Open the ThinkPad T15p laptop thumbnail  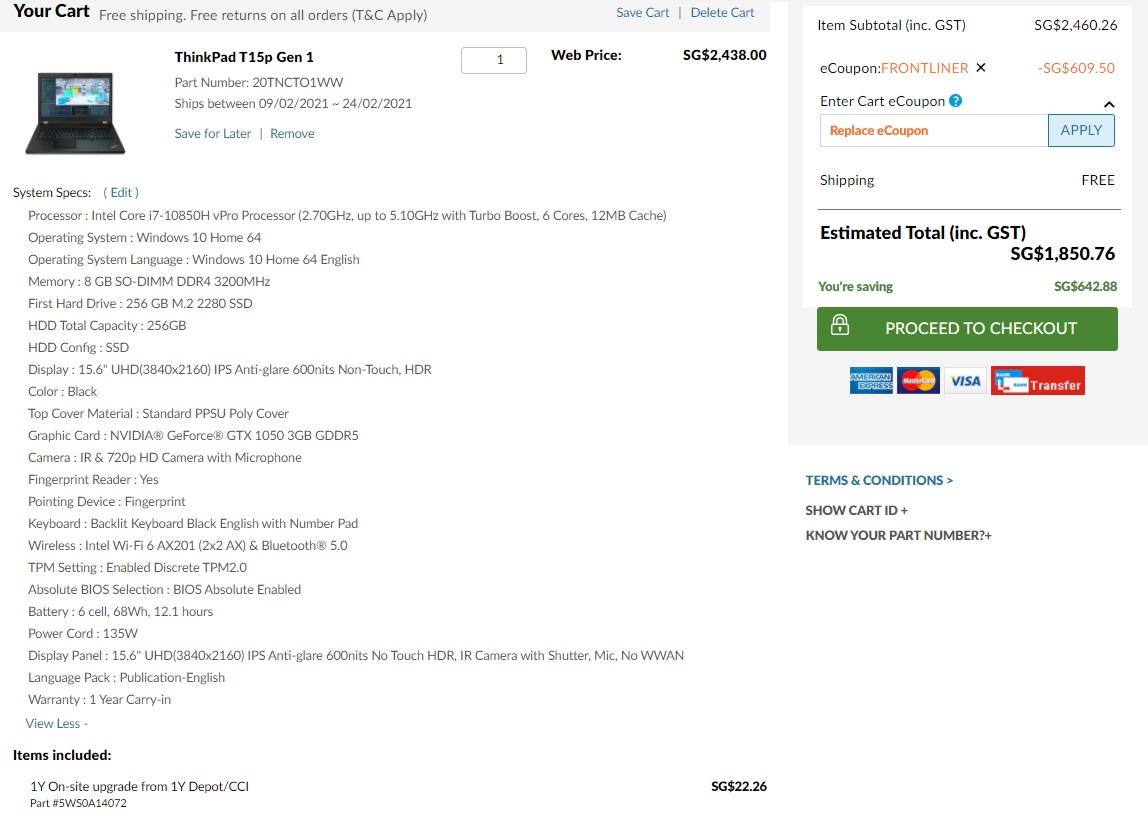tap(75, 112)
